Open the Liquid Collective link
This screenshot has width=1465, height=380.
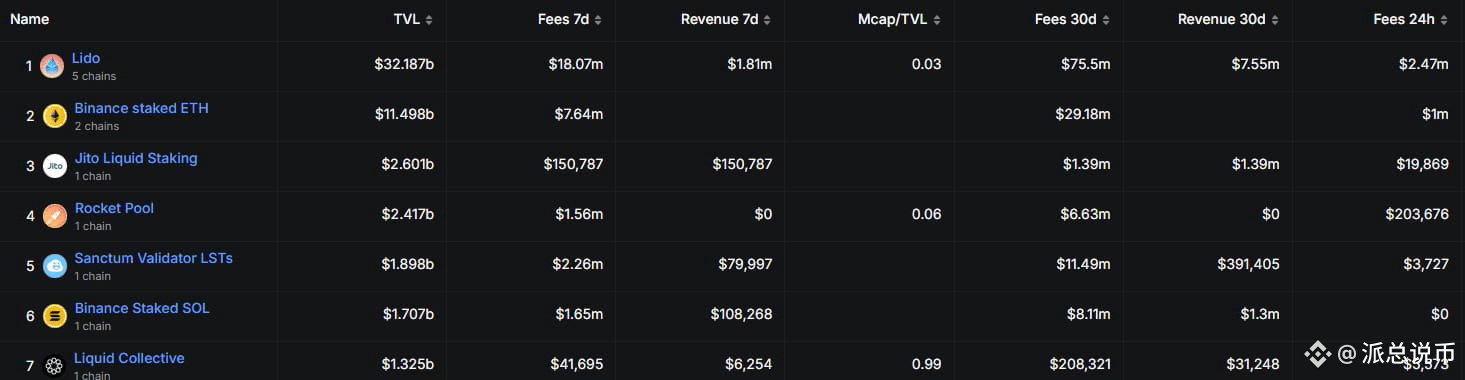pyautogui.click(x=129, y=358)
